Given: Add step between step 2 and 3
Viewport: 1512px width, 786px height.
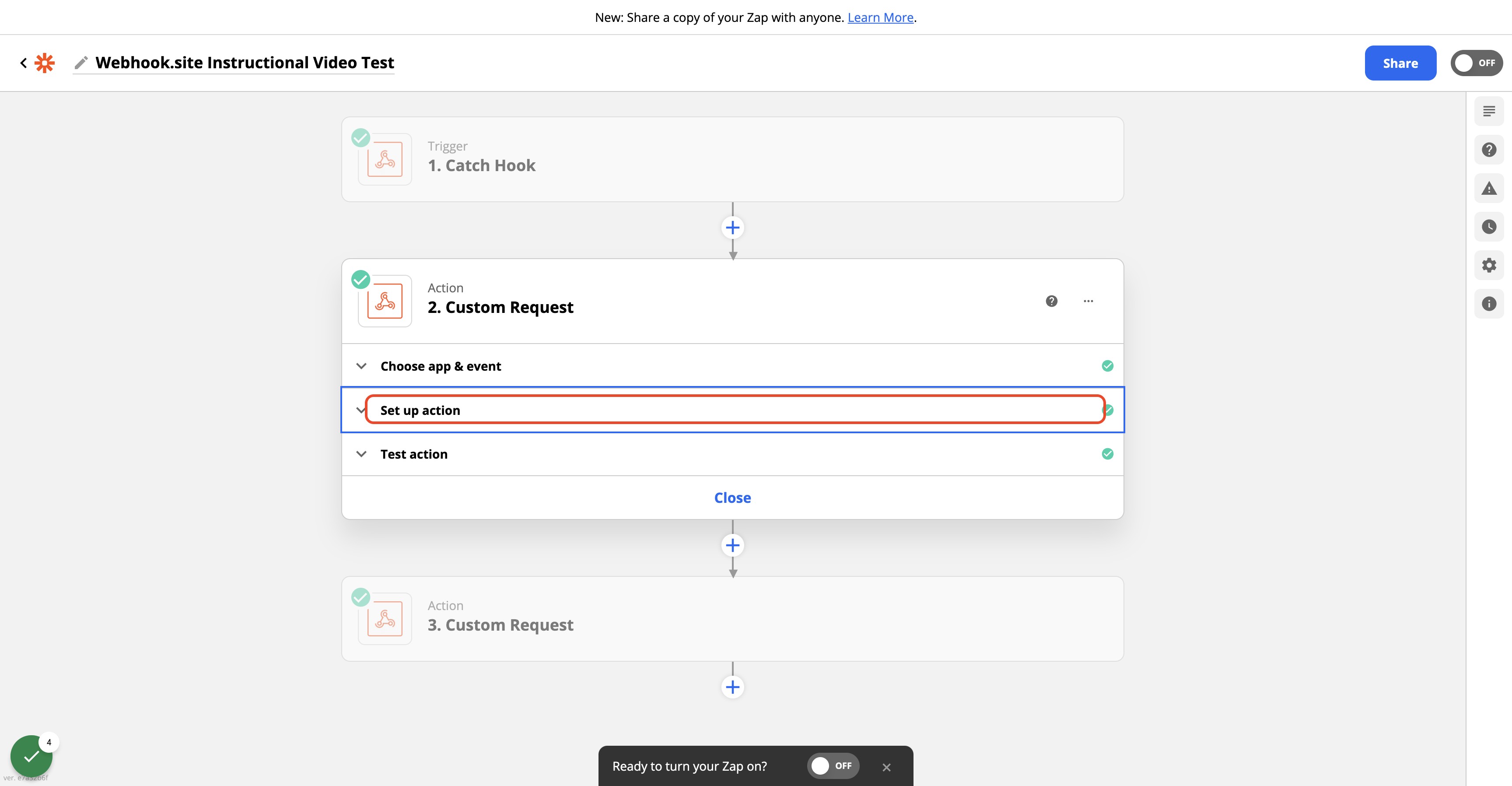Looking at the screenshot, I should [x=732, y=545].
